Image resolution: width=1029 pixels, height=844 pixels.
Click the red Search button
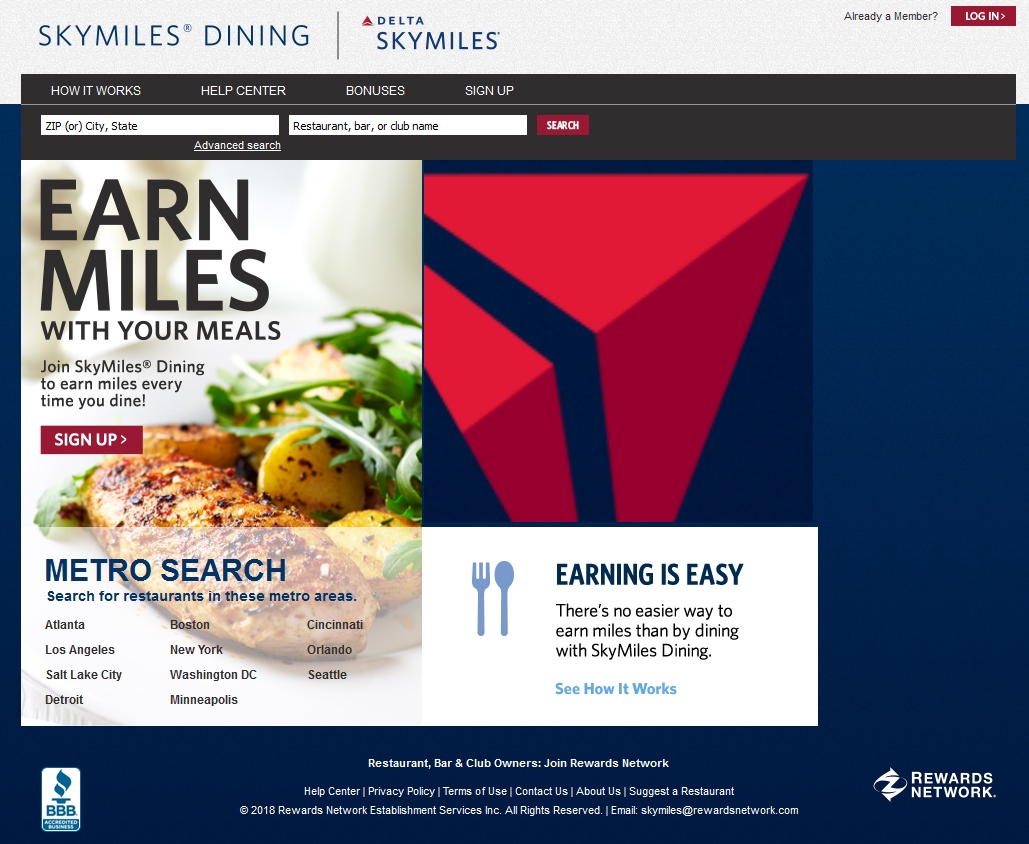click(x=563, y=125)
